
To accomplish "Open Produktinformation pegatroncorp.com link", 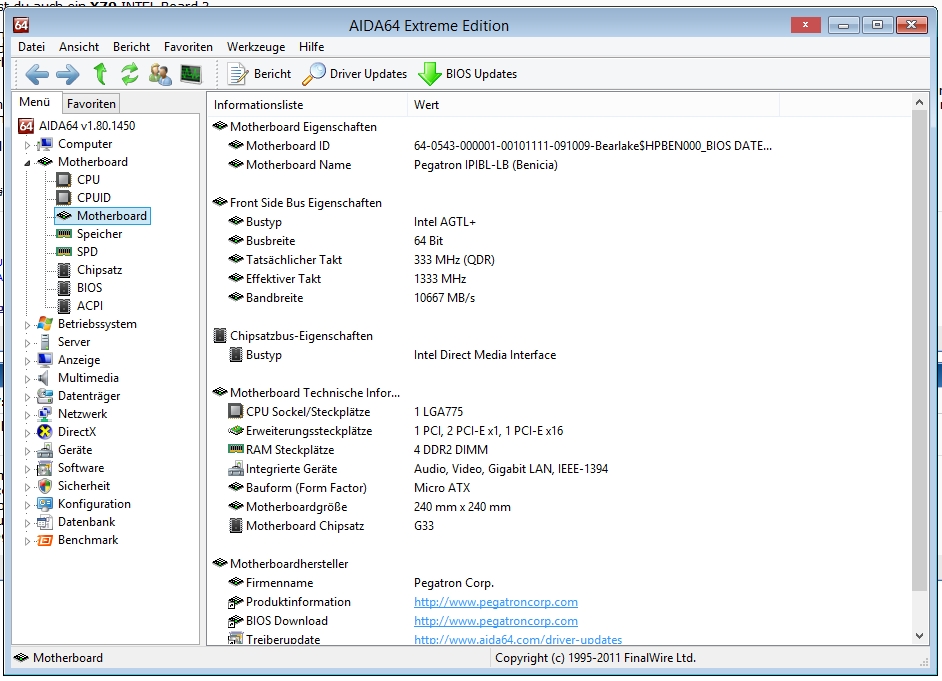I will 496,602.
